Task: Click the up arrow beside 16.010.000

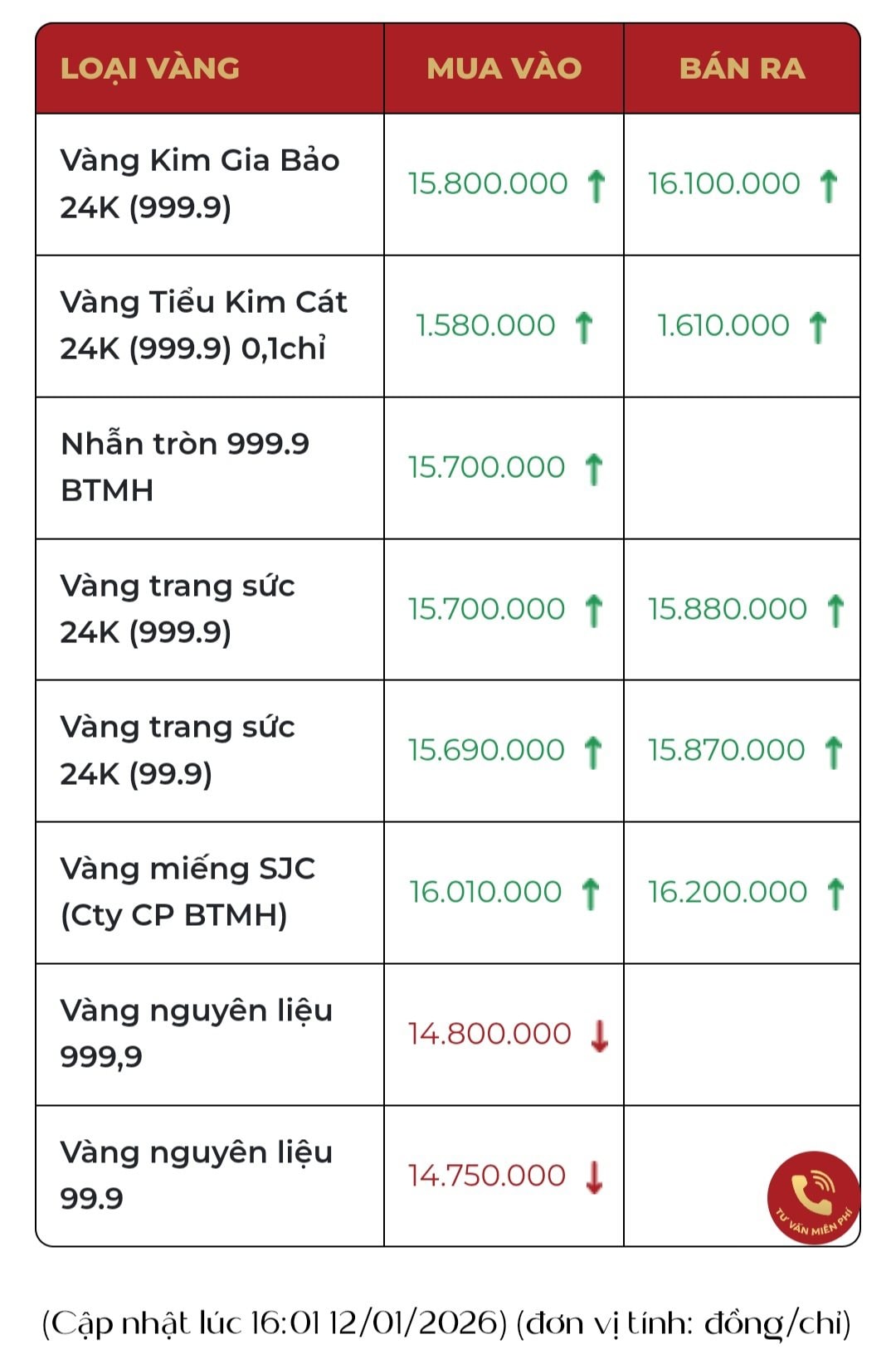Action: tap(591, 894)
